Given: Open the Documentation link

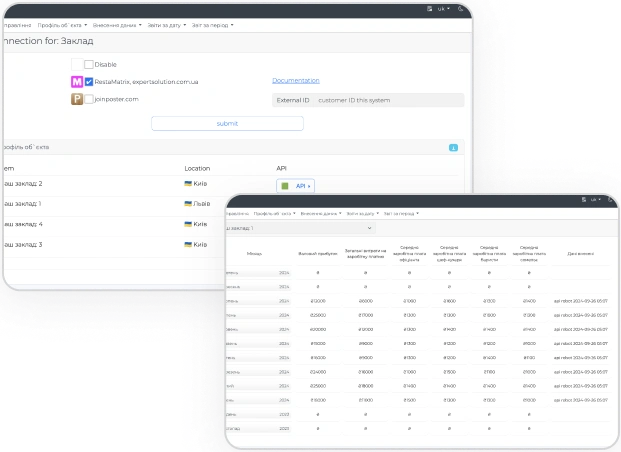Looking at the screenshot, I should (x=295, y=80).
